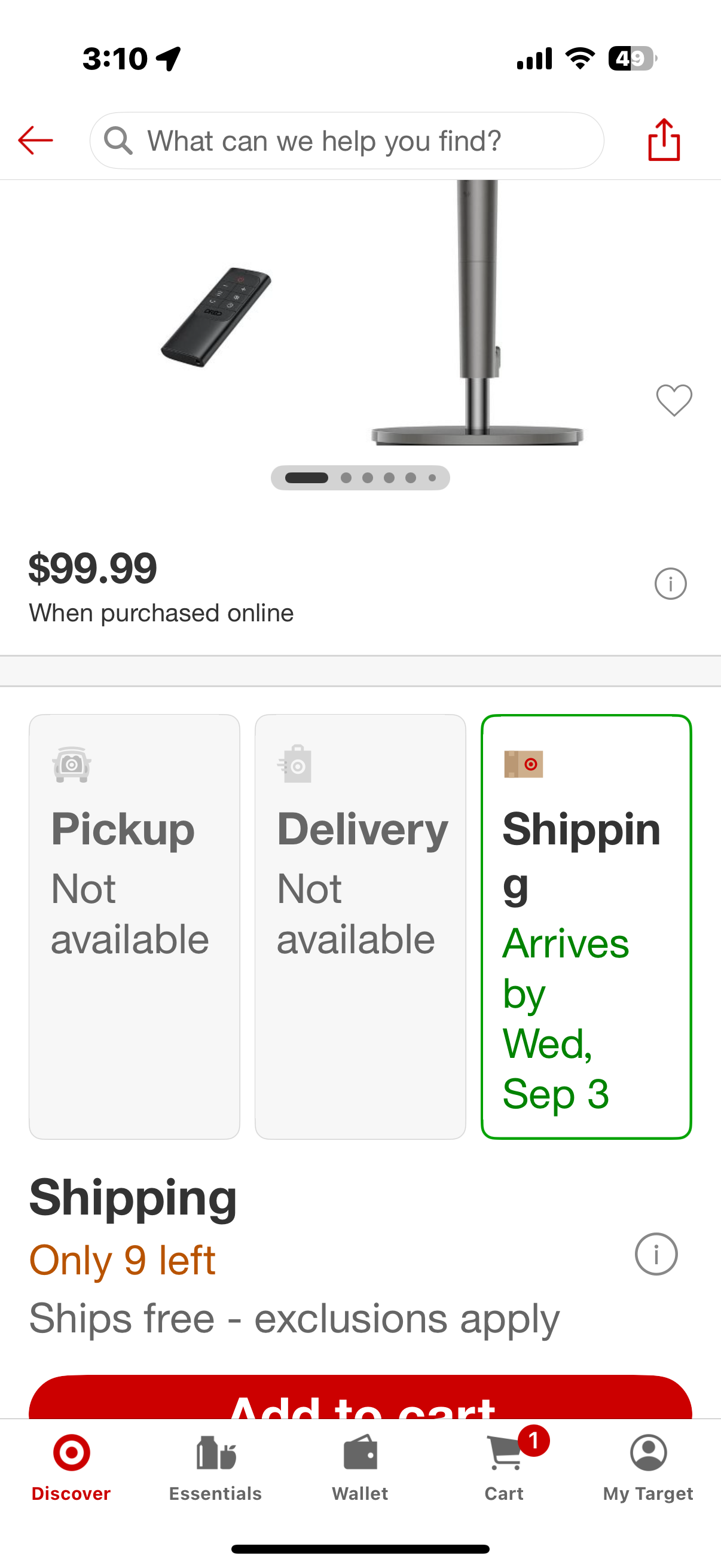This screenshot has width=721, height=1568.
Task: Select the Pickup fulfillment option
Action: click(135, 926)
